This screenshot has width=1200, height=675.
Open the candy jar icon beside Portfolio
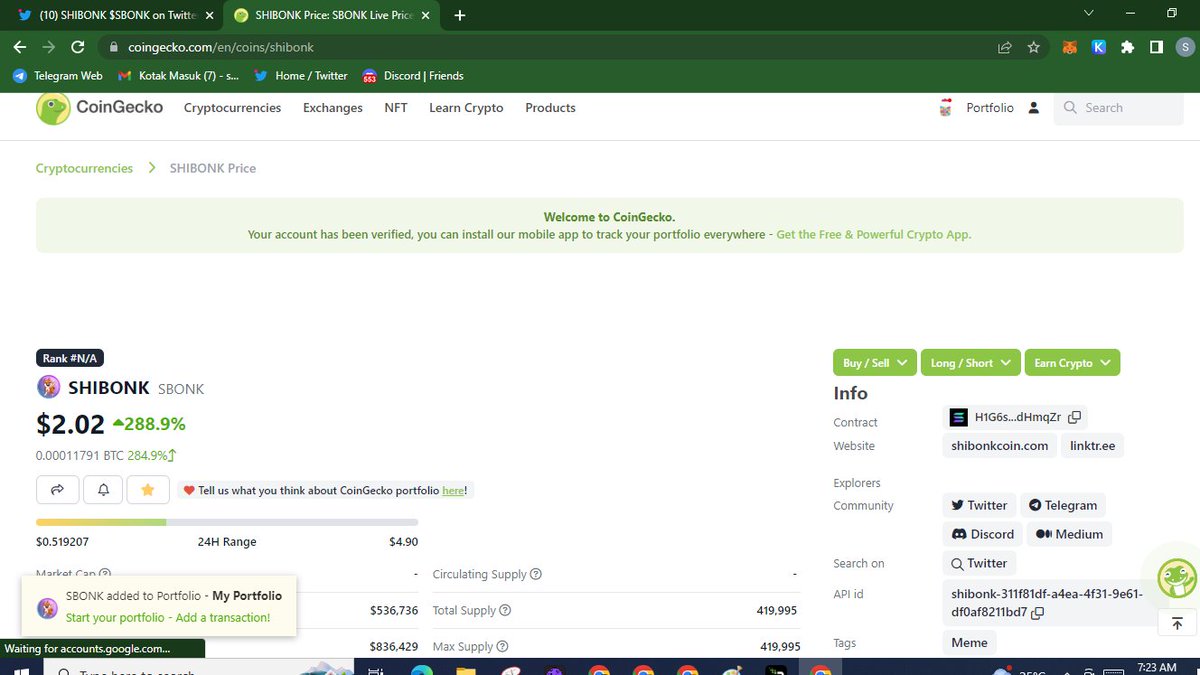pyautogui.click(x=946, y=108)
